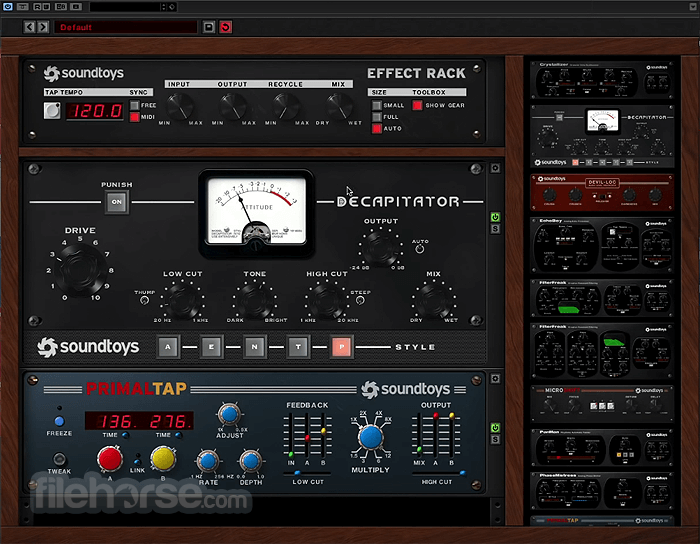Select the MicroShift thumbnail in toolbox
700x544 pixels.
pyautogui.click(x=601, y=404)
